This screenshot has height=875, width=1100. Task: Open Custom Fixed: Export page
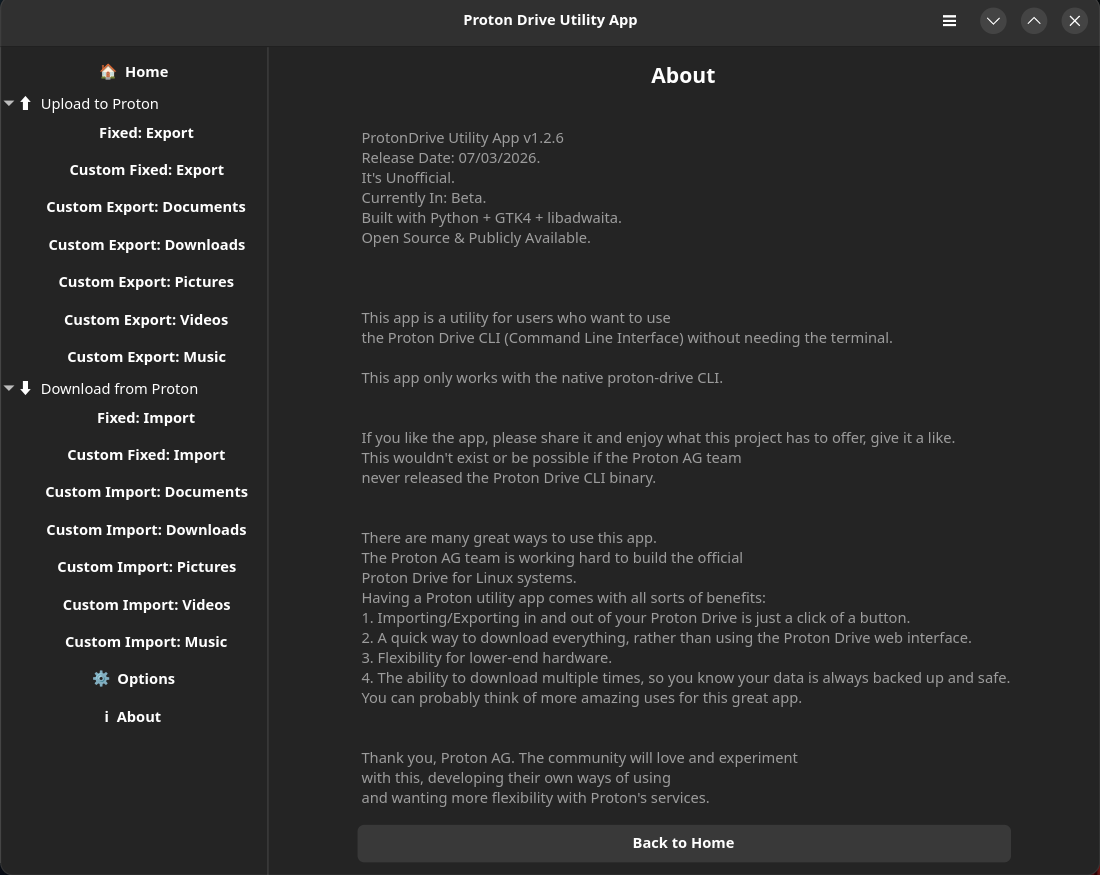pyautogui.click(x=147, y=170)
